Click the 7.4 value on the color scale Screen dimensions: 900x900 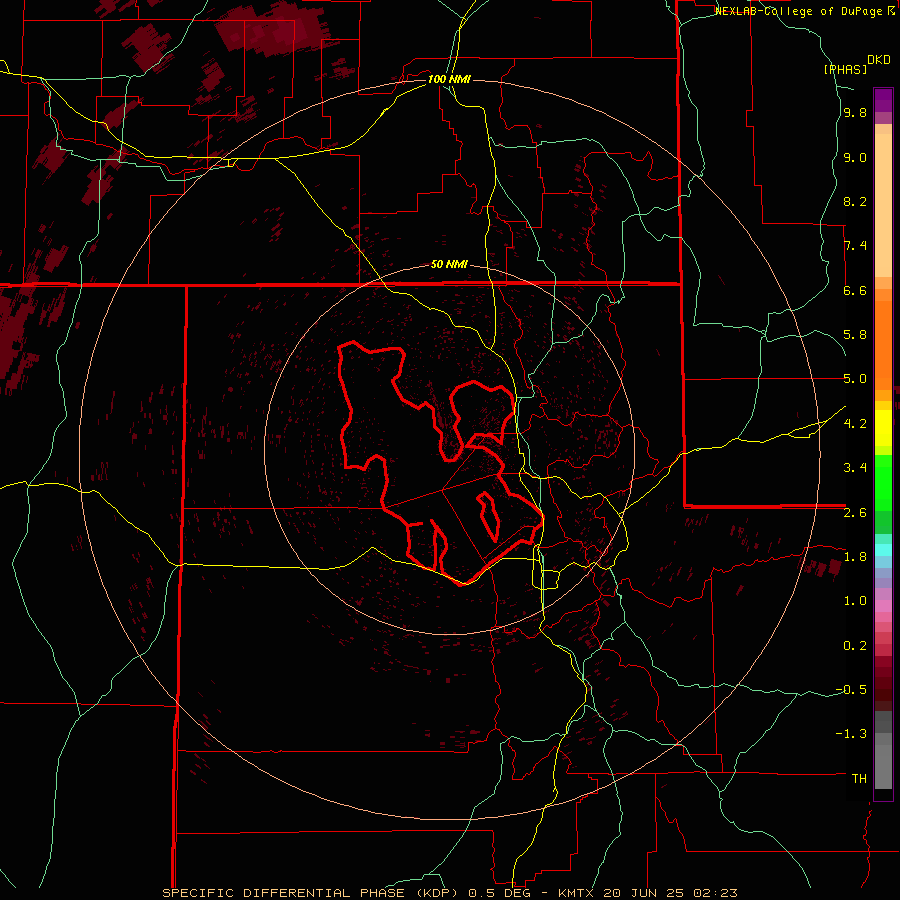(855, 246)
